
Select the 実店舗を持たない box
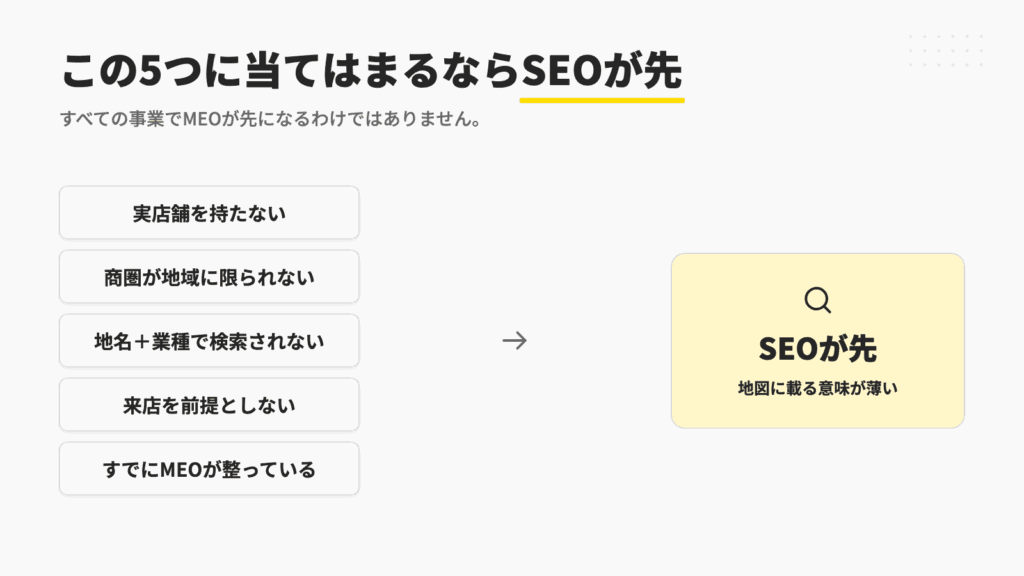point(209,213)
